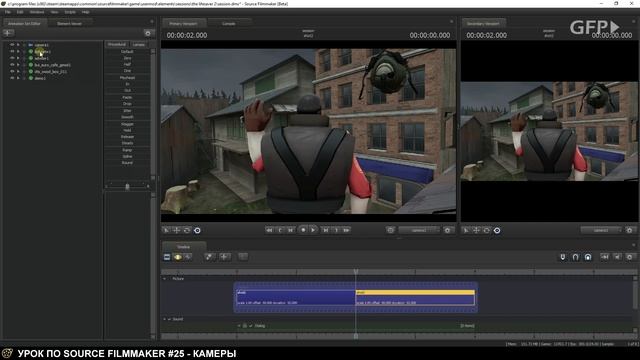Apply the Zero preset
This screenshot has height=360, width=640.
point(127,58)
